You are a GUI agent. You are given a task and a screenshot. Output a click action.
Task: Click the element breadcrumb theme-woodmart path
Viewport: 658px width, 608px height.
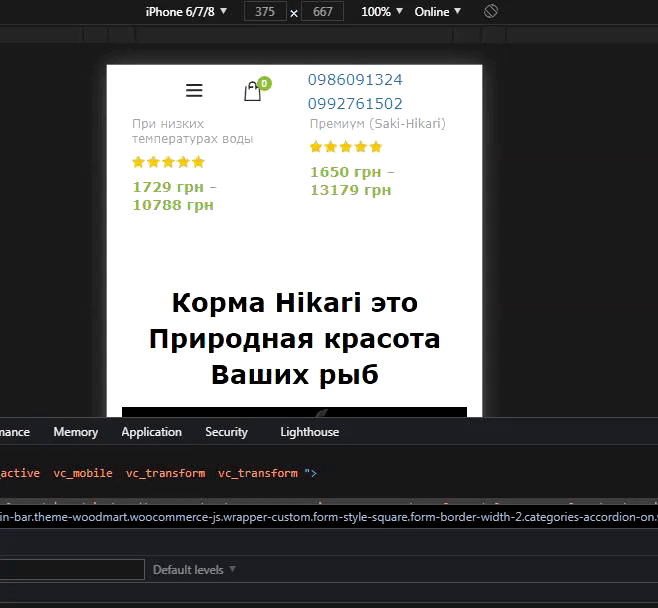329,517
